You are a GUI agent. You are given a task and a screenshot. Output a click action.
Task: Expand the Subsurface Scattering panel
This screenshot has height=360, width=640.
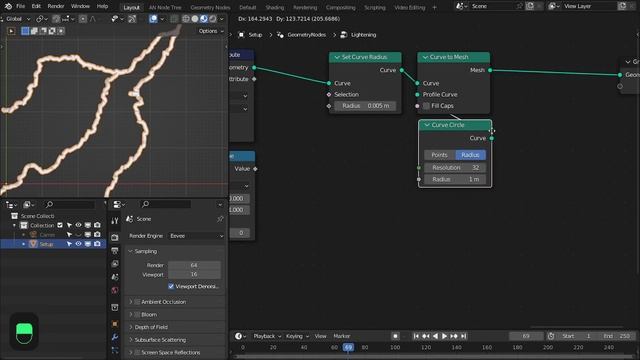(131, 340)
